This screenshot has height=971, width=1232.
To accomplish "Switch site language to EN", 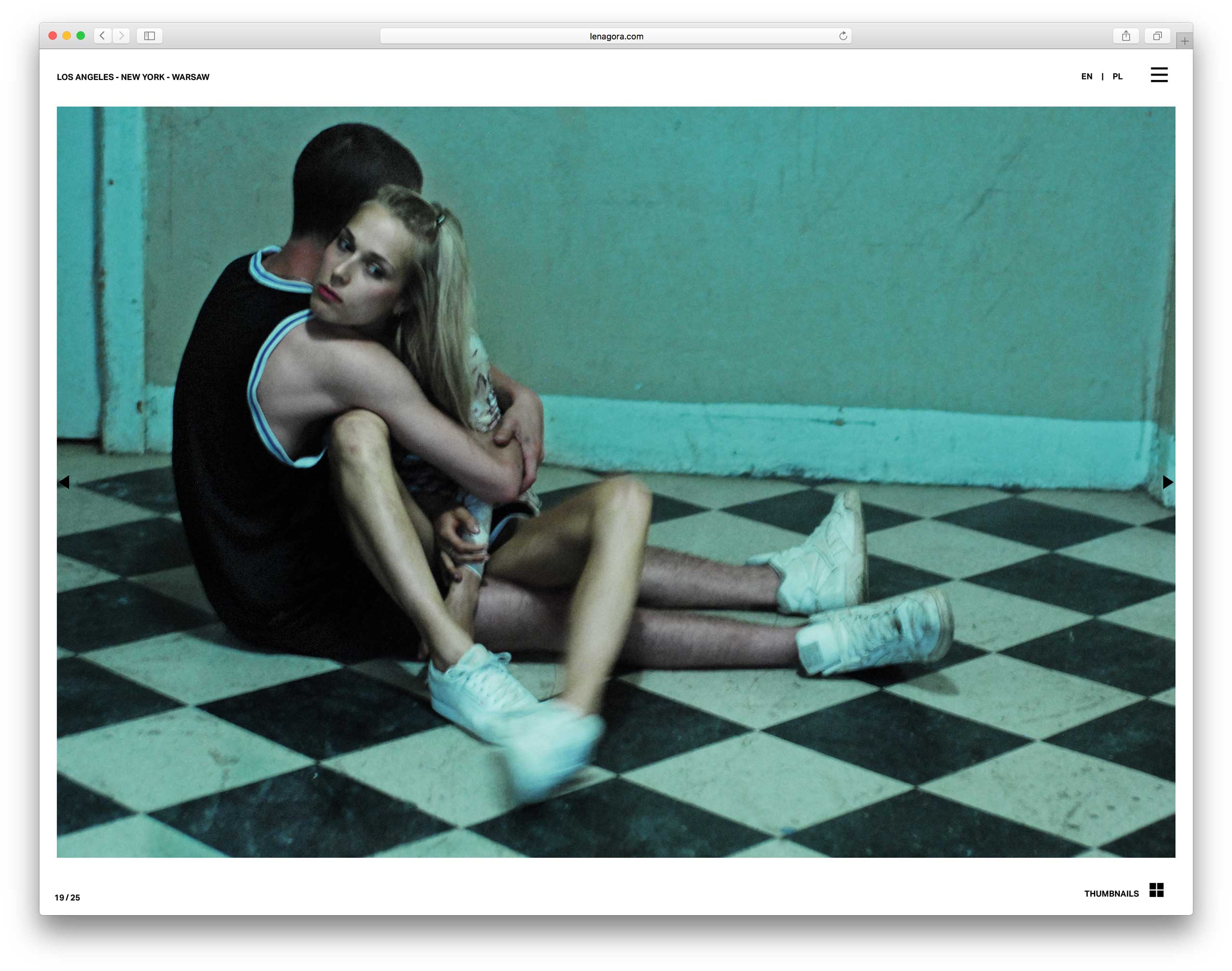I will 1086,76.
